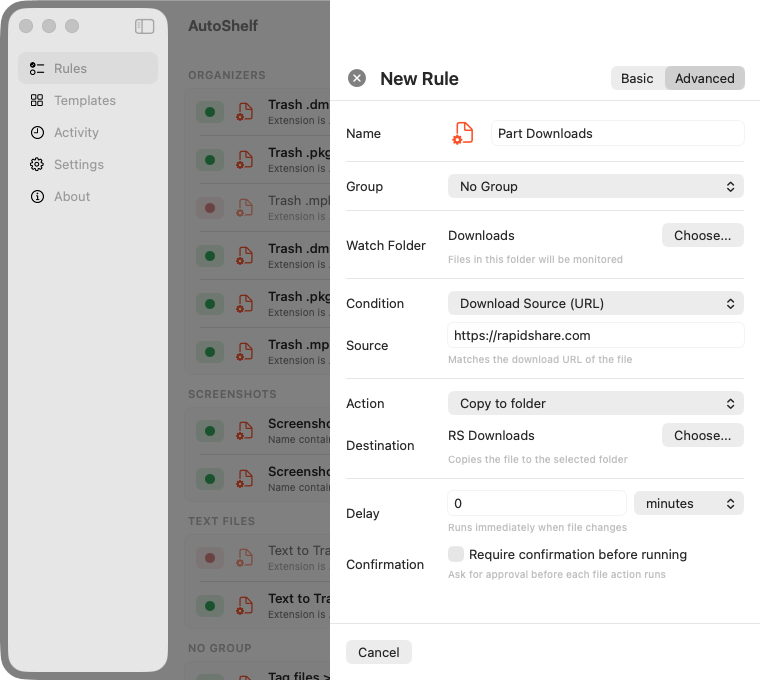This screenshot has height=680, width=760.
Task: Click the Templates grid icon
Action: pyautogui.click(x=37, y=100)
